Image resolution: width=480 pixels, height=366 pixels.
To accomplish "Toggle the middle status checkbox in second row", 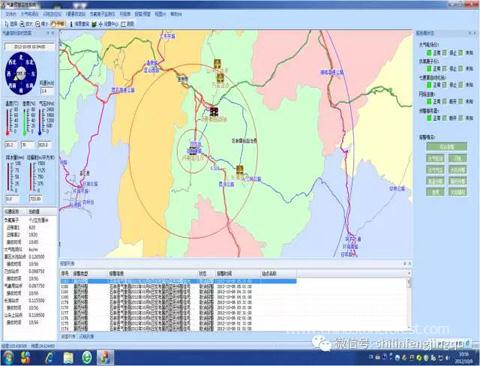I will (445, 69).
